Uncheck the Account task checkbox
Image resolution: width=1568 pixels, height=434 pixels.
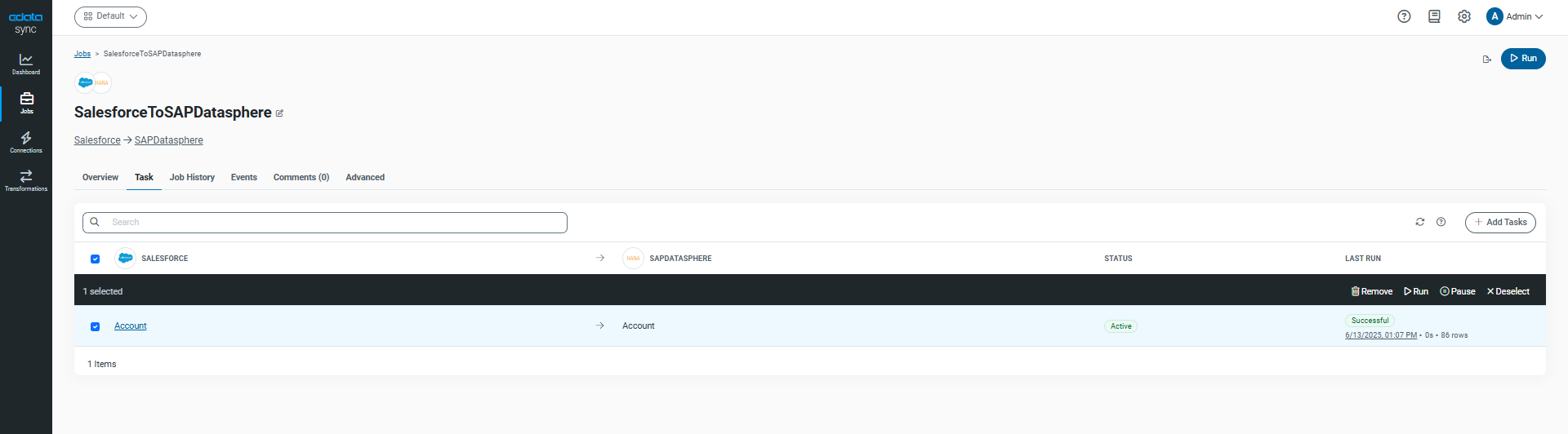click(96, 326)
